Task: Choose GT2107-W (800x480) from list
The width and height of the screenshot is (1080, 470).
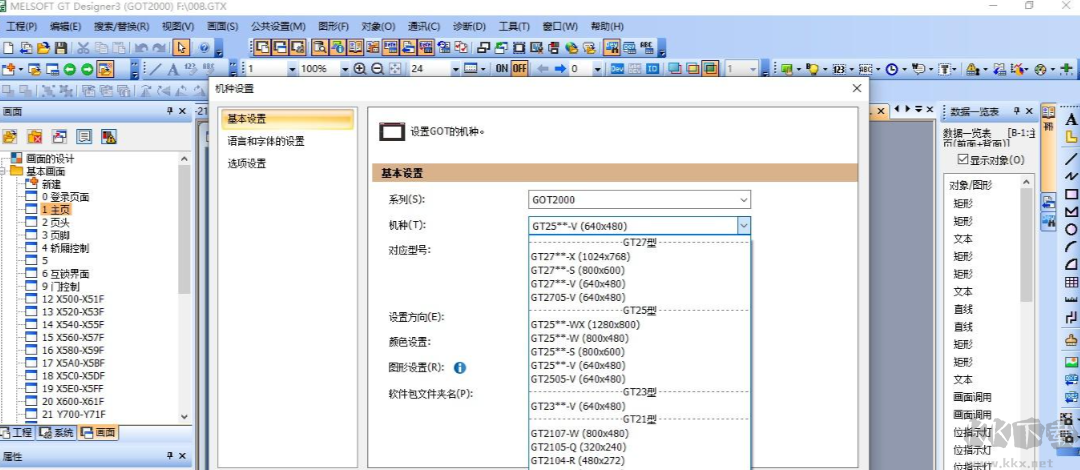Action: 579,433
